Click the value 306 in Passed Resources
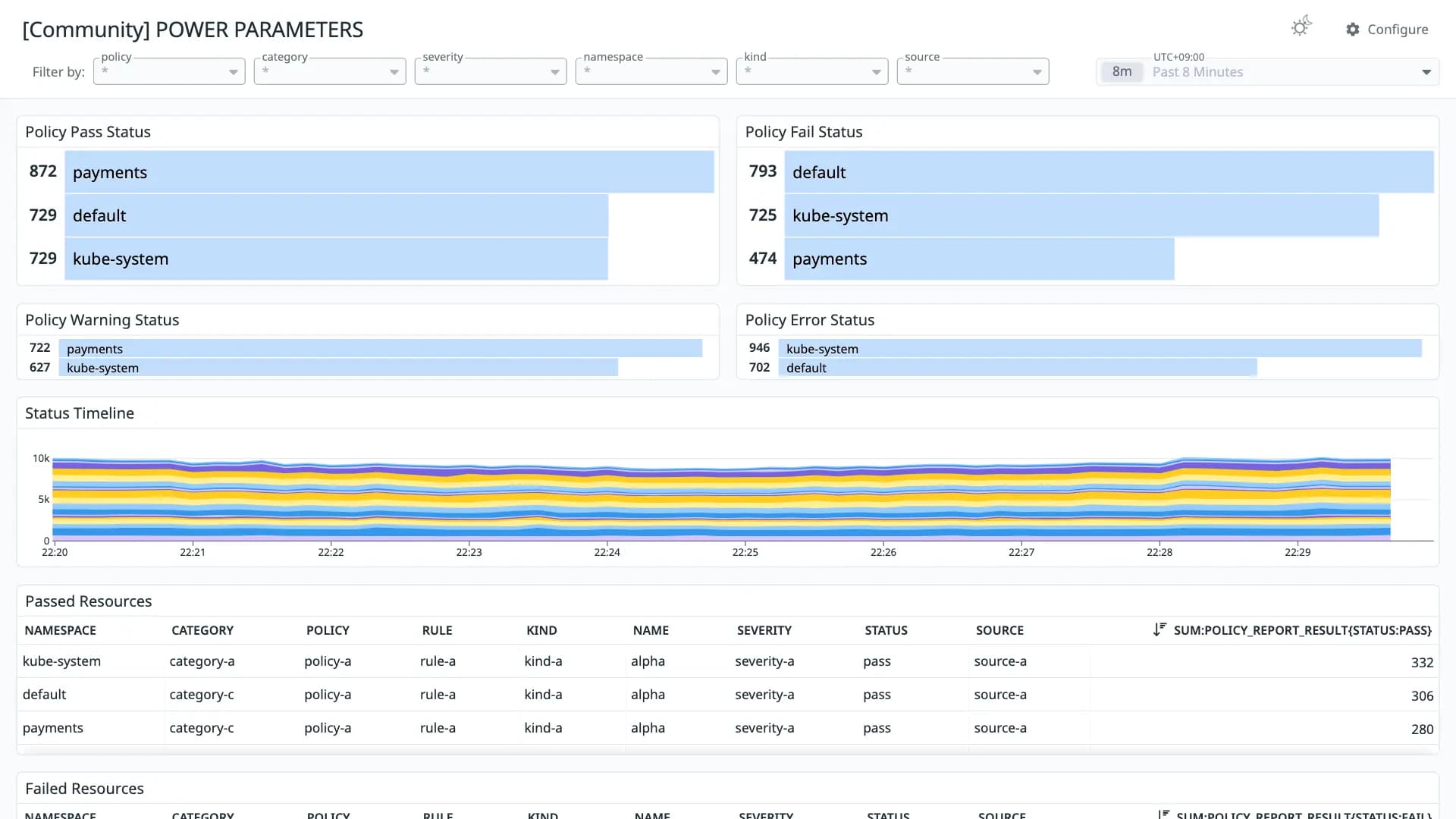 (1422, 695)
